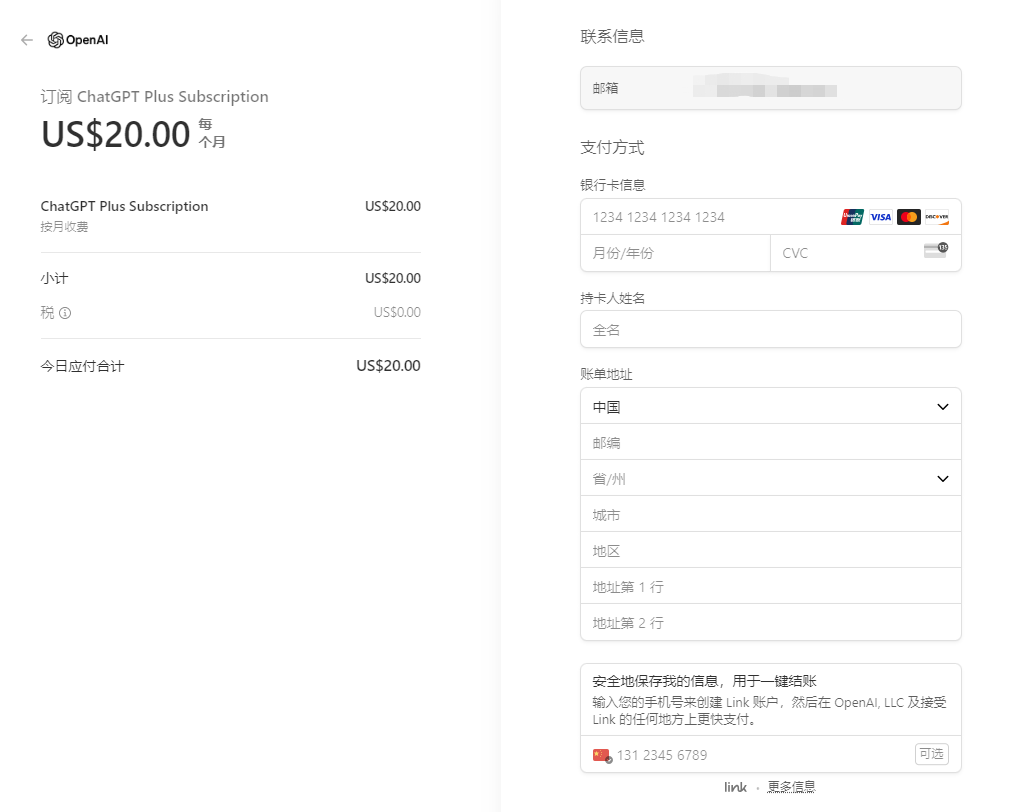The height and width of the screenshot is (812, 1014).
Task: Click the OpenAI logo
Action: pos(78,40)
